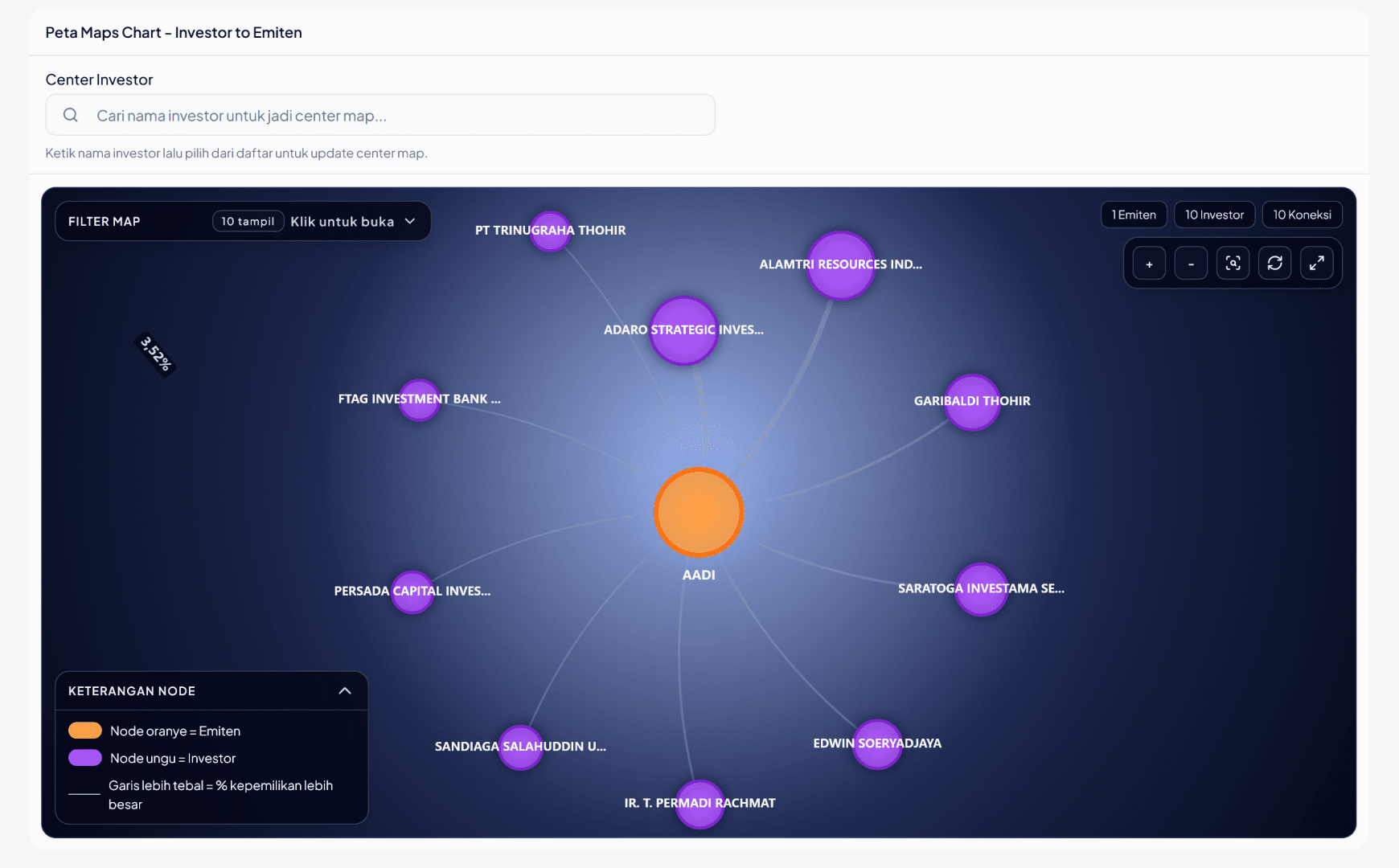The height and width of the screenshot is (868, 1399).
Task: Click the zoom out minus button
Action: tap(1191, 264)
